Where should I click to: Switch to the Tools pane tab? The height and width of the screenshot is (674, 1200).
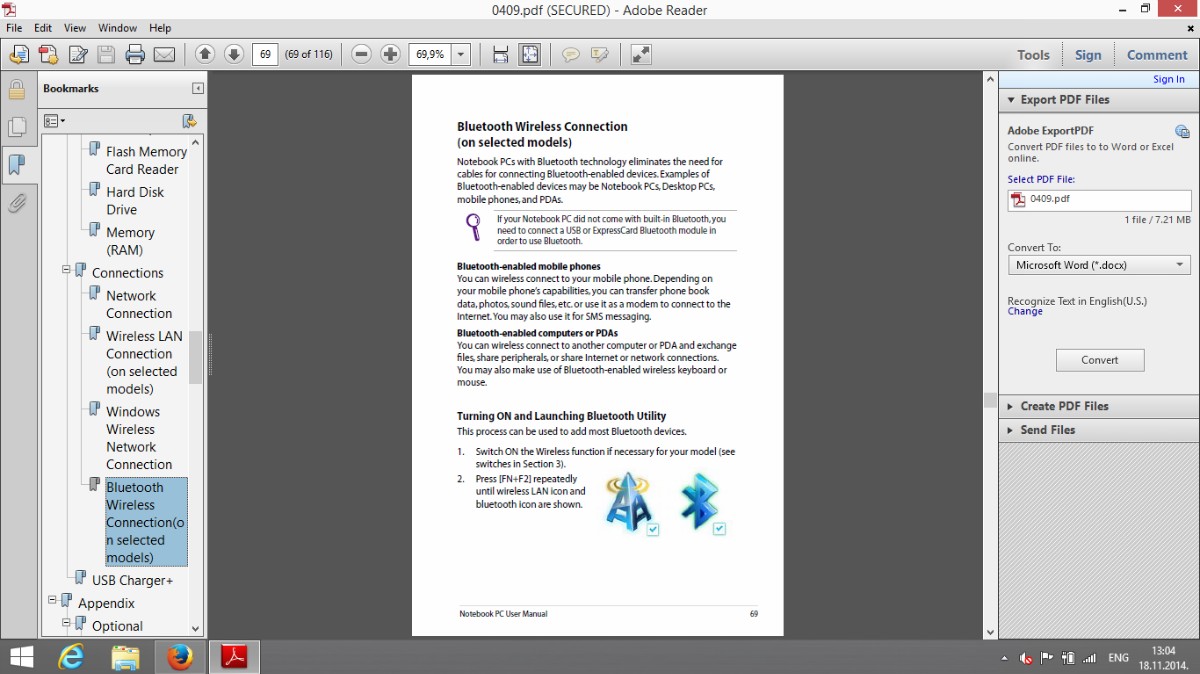pos(1033,55)
